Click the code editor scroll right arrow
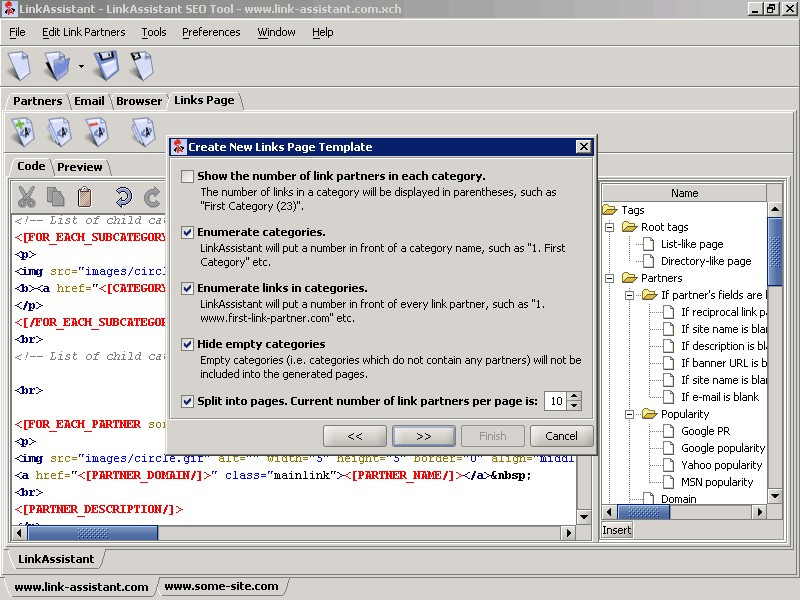Viewport: 800px width, 600px height. [569, 533]
